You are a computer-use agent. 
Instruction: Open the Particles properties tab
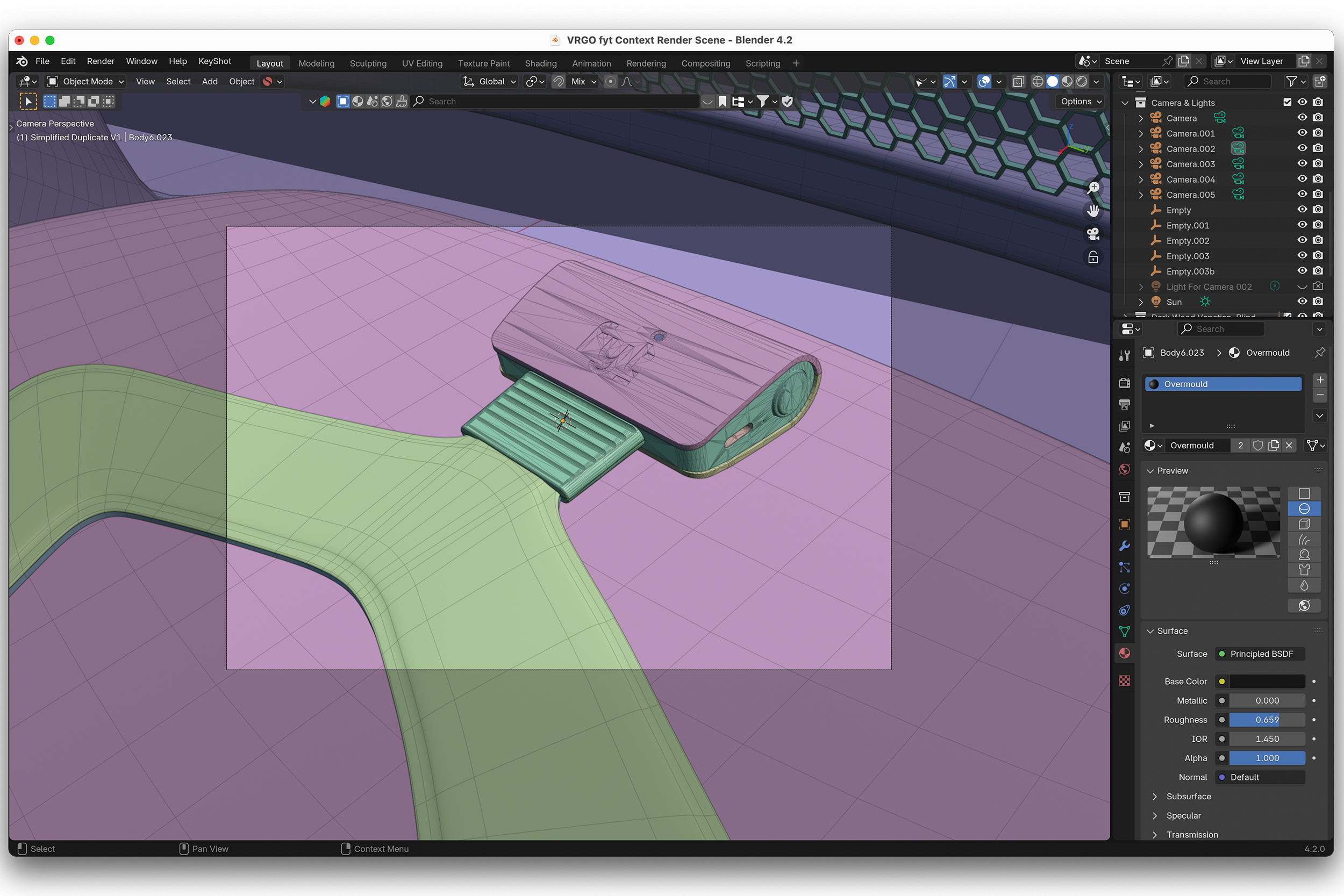(x=1124, y=568)
